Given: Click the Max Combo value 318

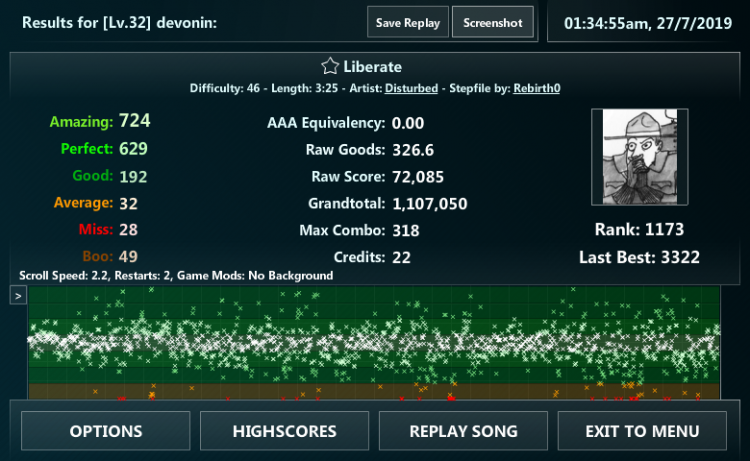Looking at the screenshot, I should [x=406, y=230].
